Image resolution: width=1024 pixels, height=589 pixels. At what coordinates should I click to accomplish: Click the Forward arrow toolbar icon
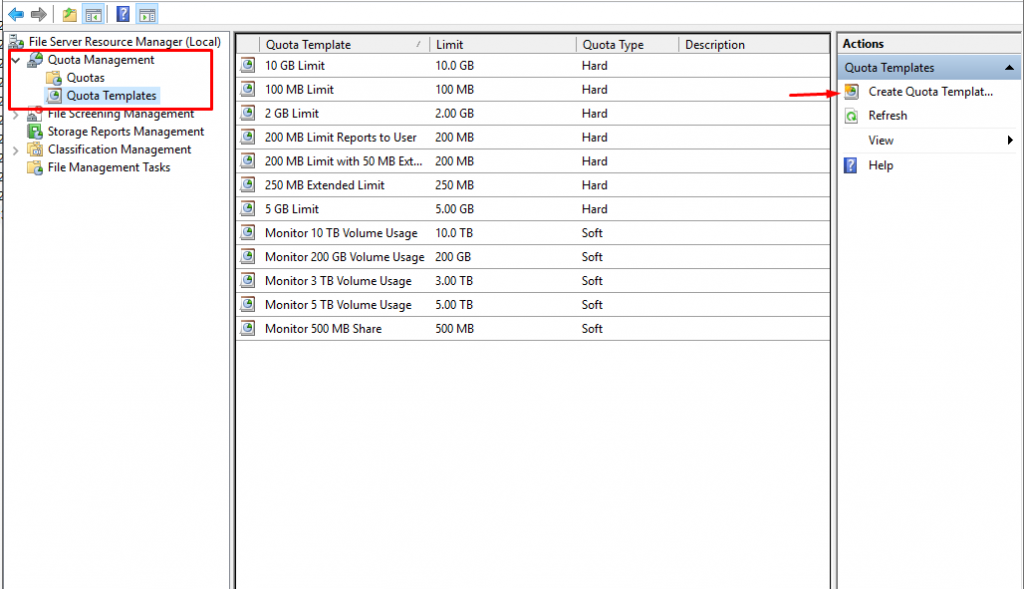[38, 14]
